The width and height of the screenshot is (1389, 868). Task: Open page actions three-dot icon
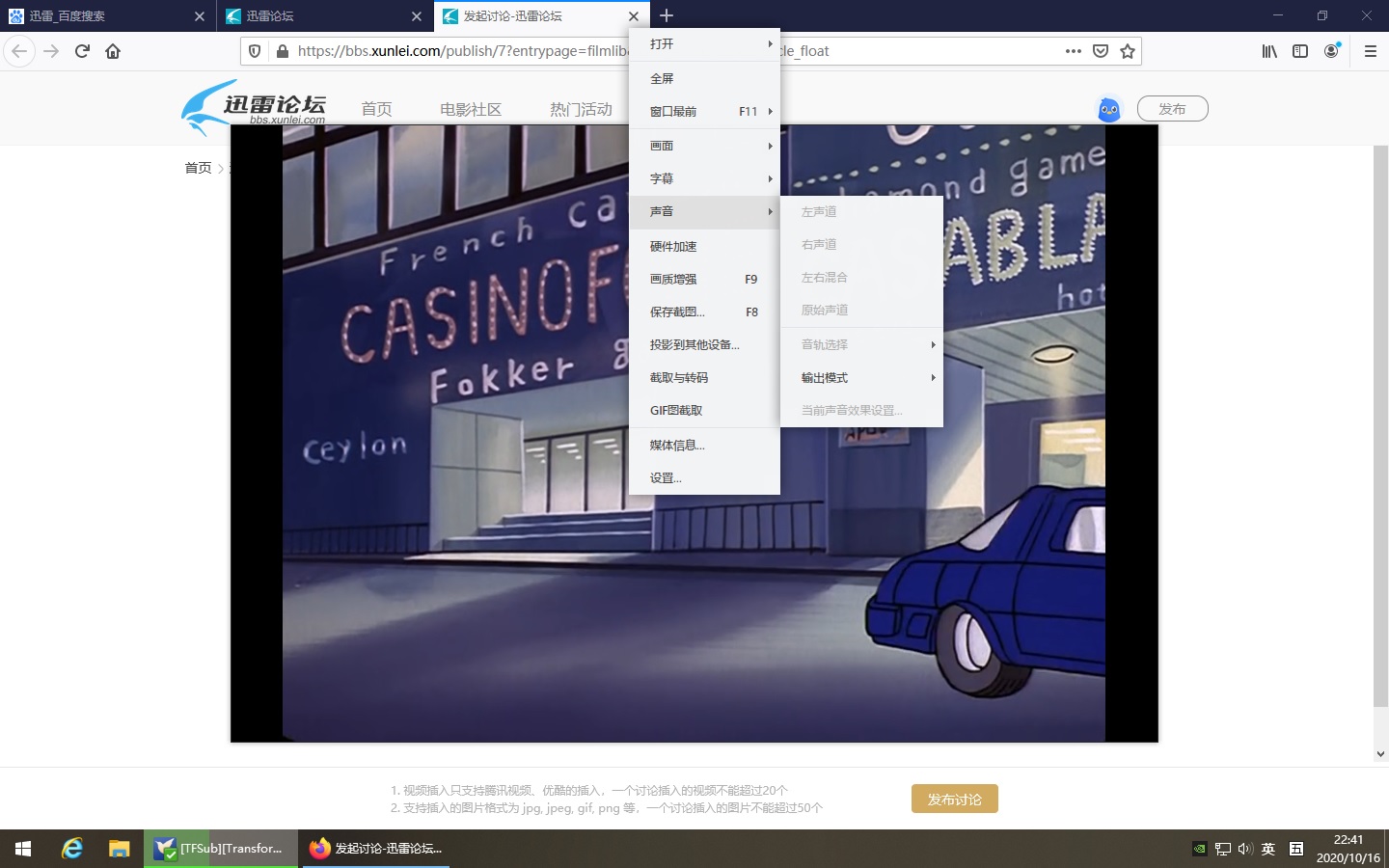(x=1074, y=51)
